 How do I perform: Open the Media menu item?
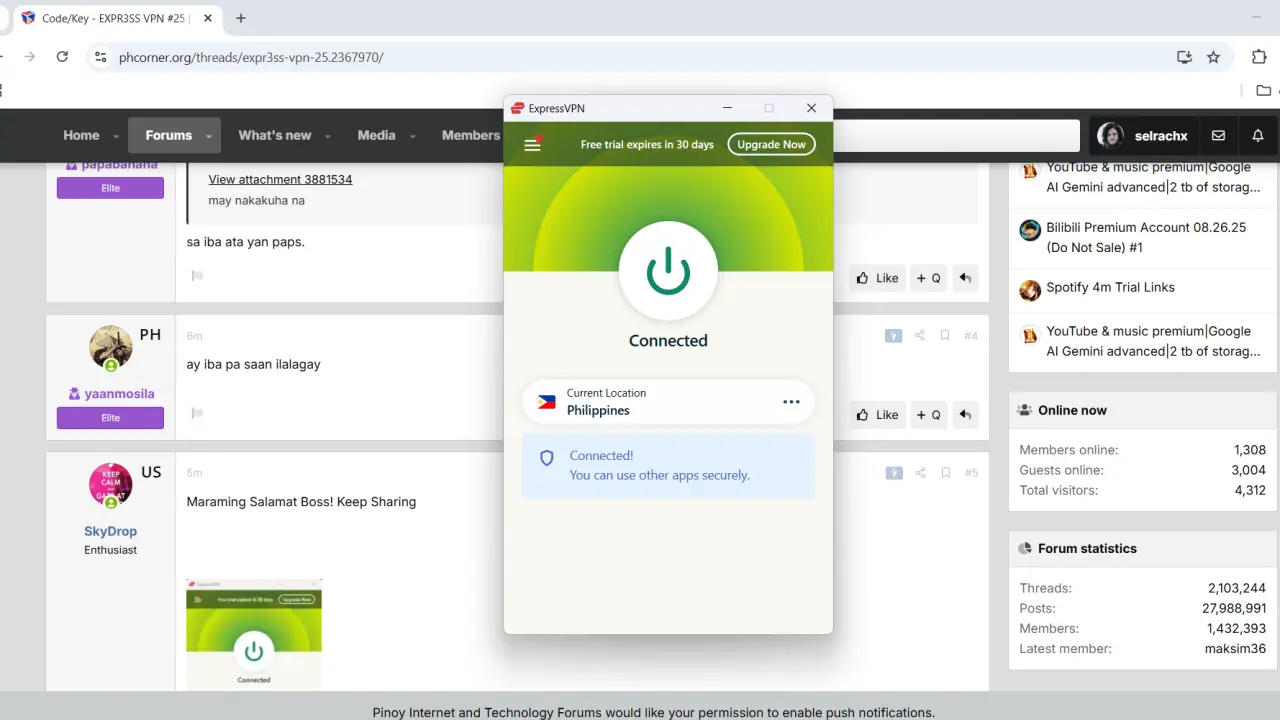pyautogui.click(x=376, y=135)
